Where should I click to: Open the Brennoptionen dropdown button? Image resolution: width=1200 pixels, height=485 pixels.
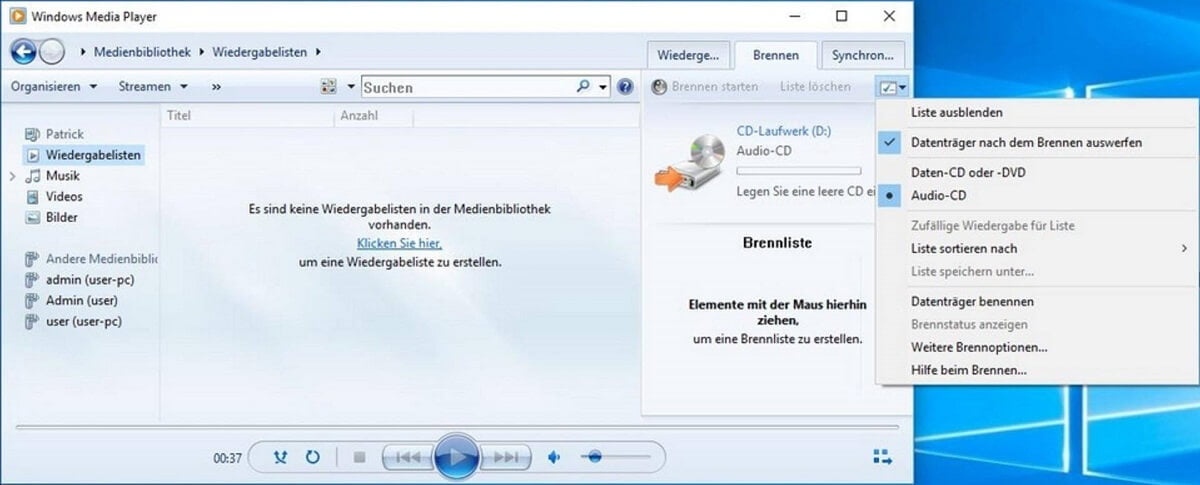point(891,87)
